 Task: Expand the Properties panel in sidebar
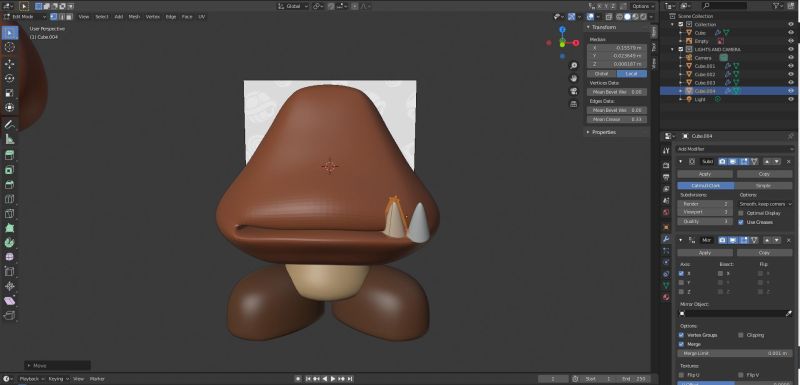(x=588, y=132)
